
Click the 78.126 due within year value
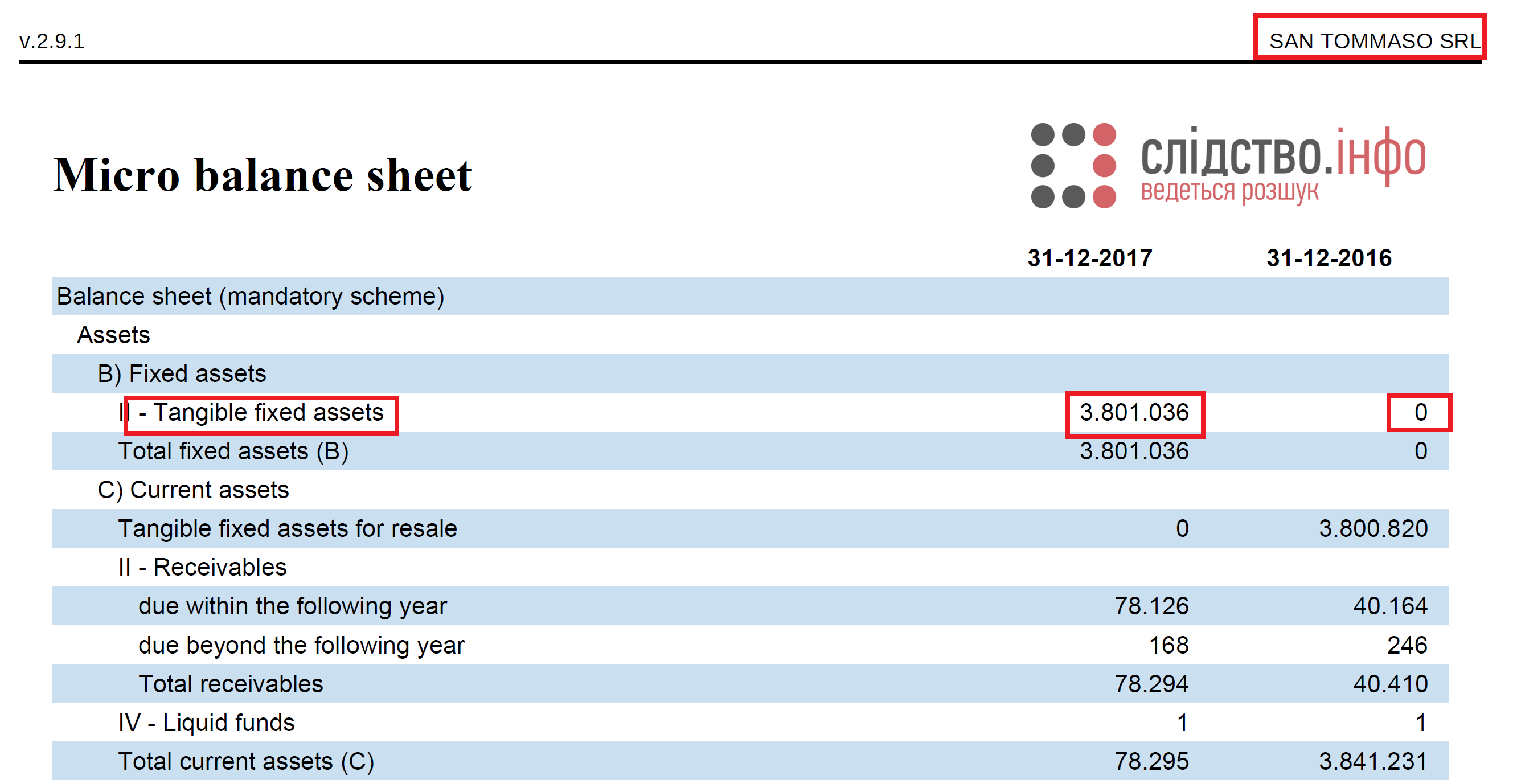click(x=1151, y=606)
